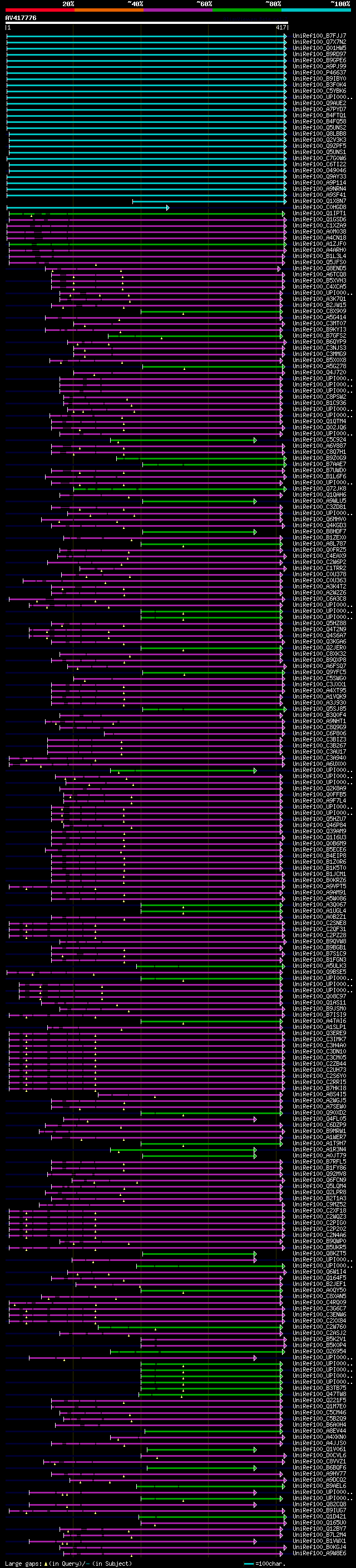Open hit UniRef100_Q1IPT1
The height and width of the screenshot is (1568, 356).
[319, 213]
